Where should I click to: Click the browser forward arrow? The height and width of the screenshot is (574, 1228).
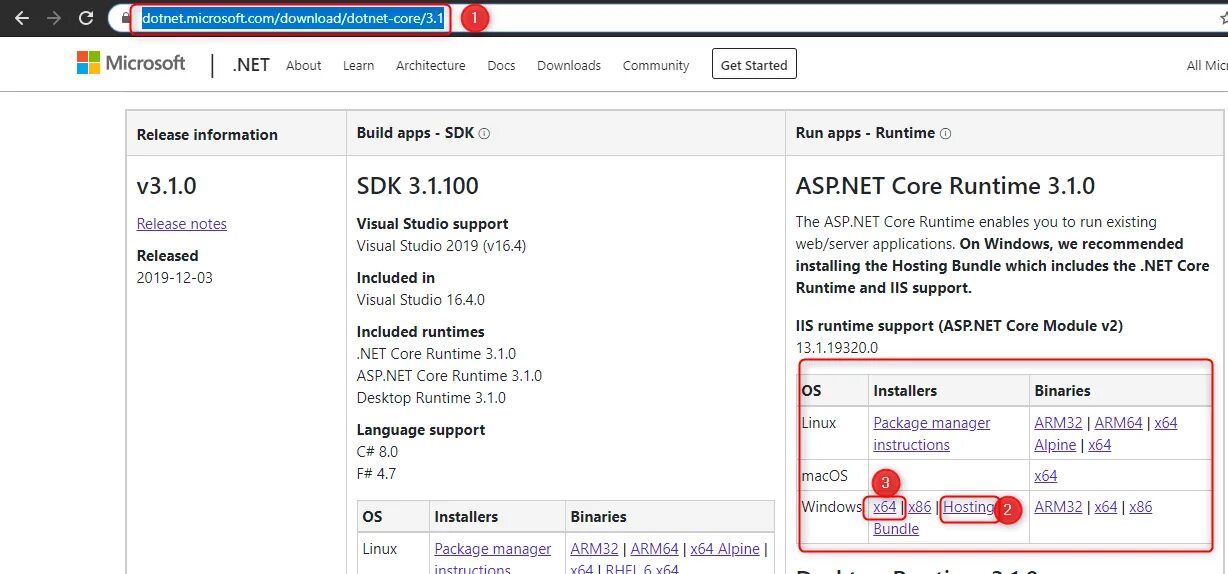[54, 18]
